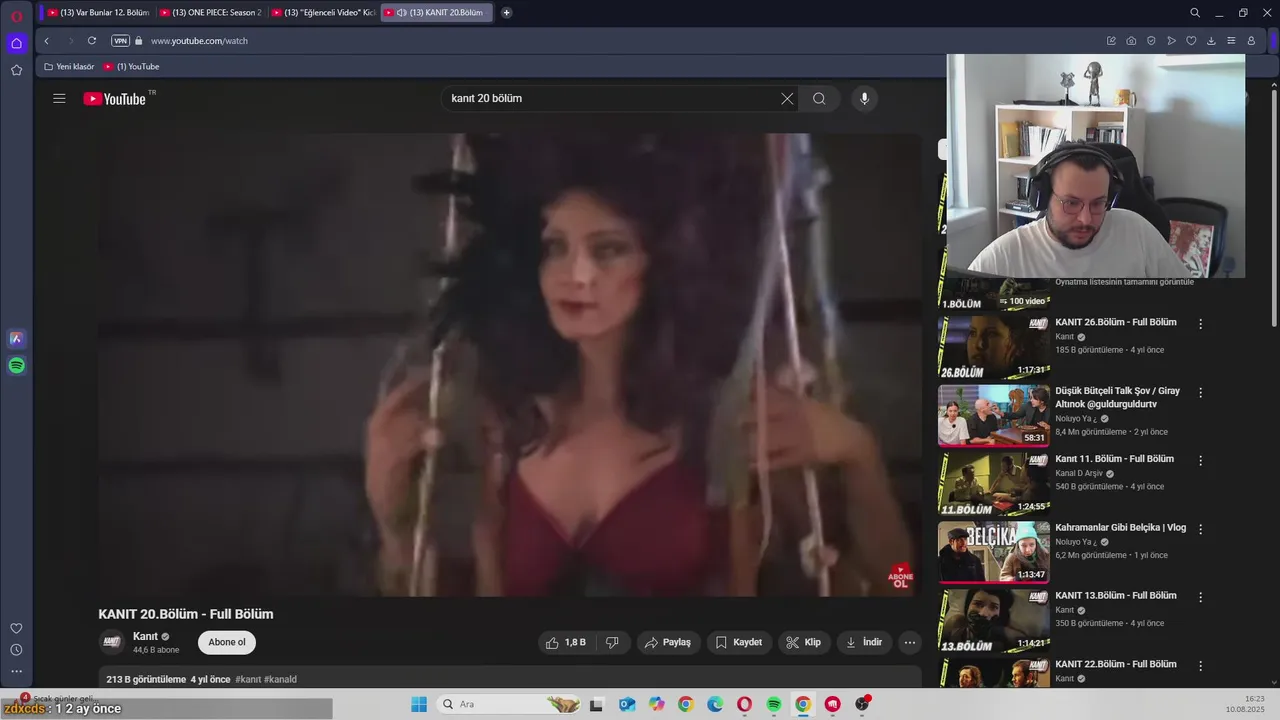Open bookmarks star in Opera sidebar

tap(16, 70)
